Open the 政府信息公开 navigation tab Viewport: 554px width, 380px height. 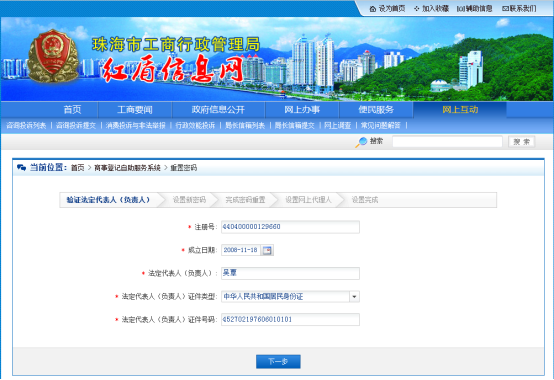(x=218, y=110)
